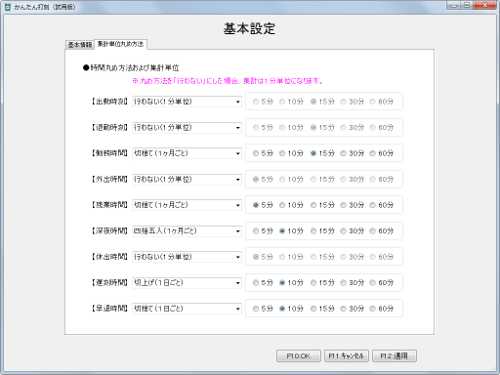The image size is (500, 375).
Task: Click the 【勤務時間】 label
Action: 109,153
